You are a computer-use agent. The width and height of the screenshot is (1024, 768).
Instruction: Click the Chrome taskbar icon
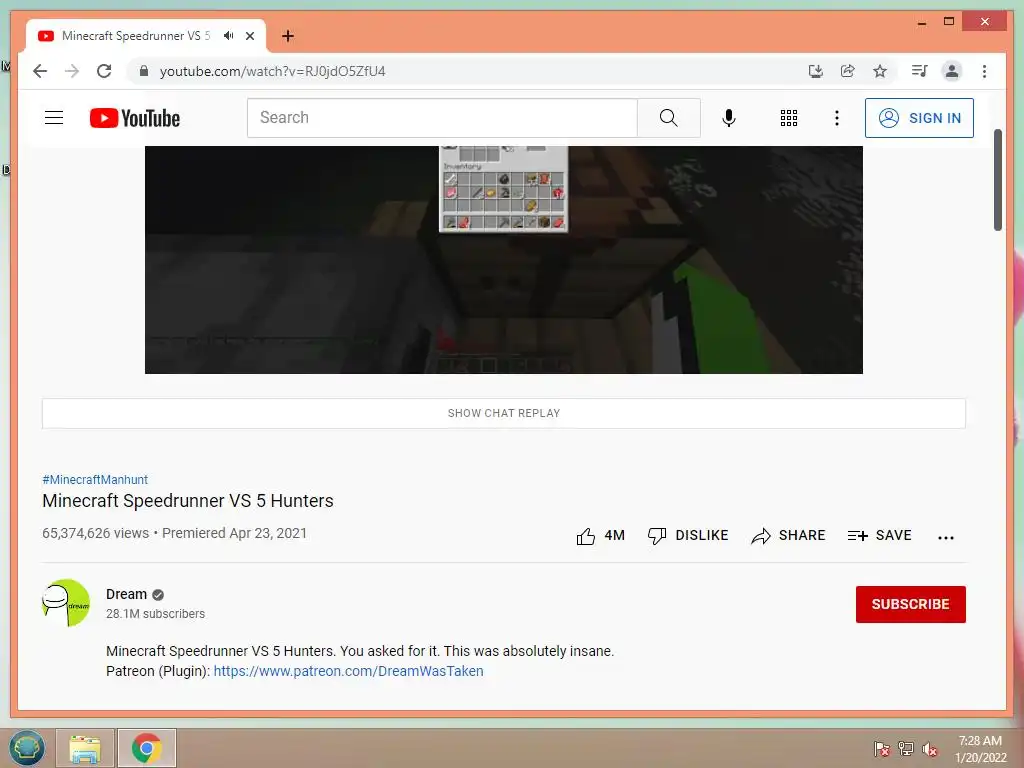click(146, 748)
